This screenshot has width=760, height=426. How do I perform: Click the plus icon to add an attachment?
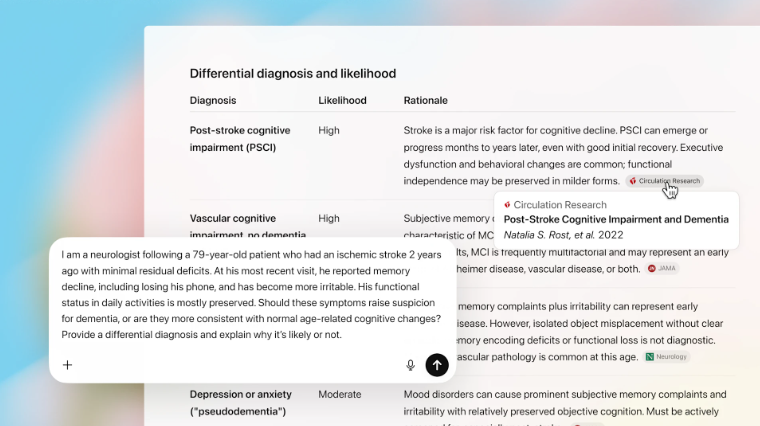pos(68,365)
